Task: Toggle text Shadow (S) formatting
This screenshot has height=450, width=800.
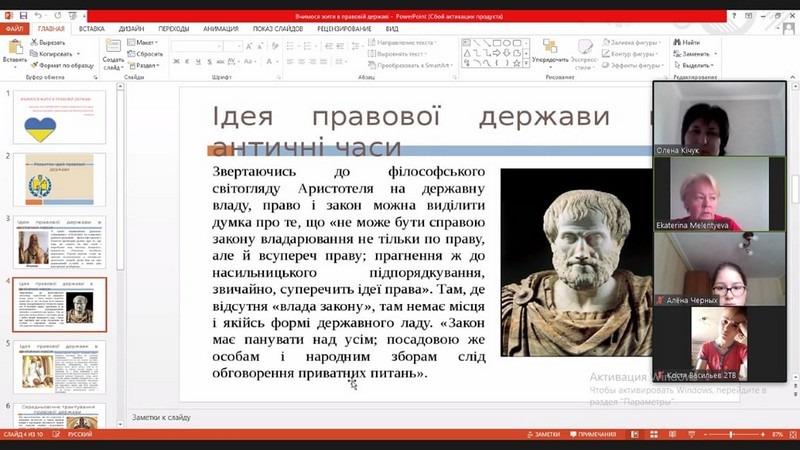Action: pyautogui.click(x=210, y=62)
